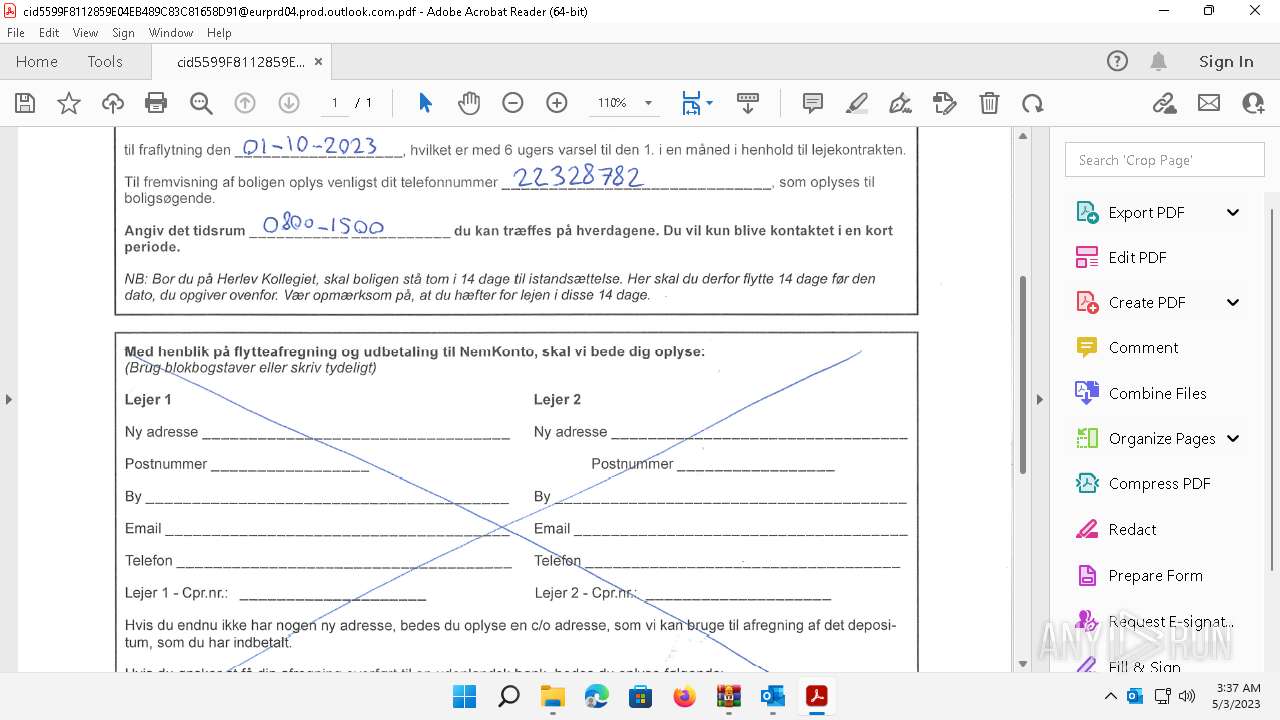
Task: Open the Window menu
Action: (x=171, y=33)
